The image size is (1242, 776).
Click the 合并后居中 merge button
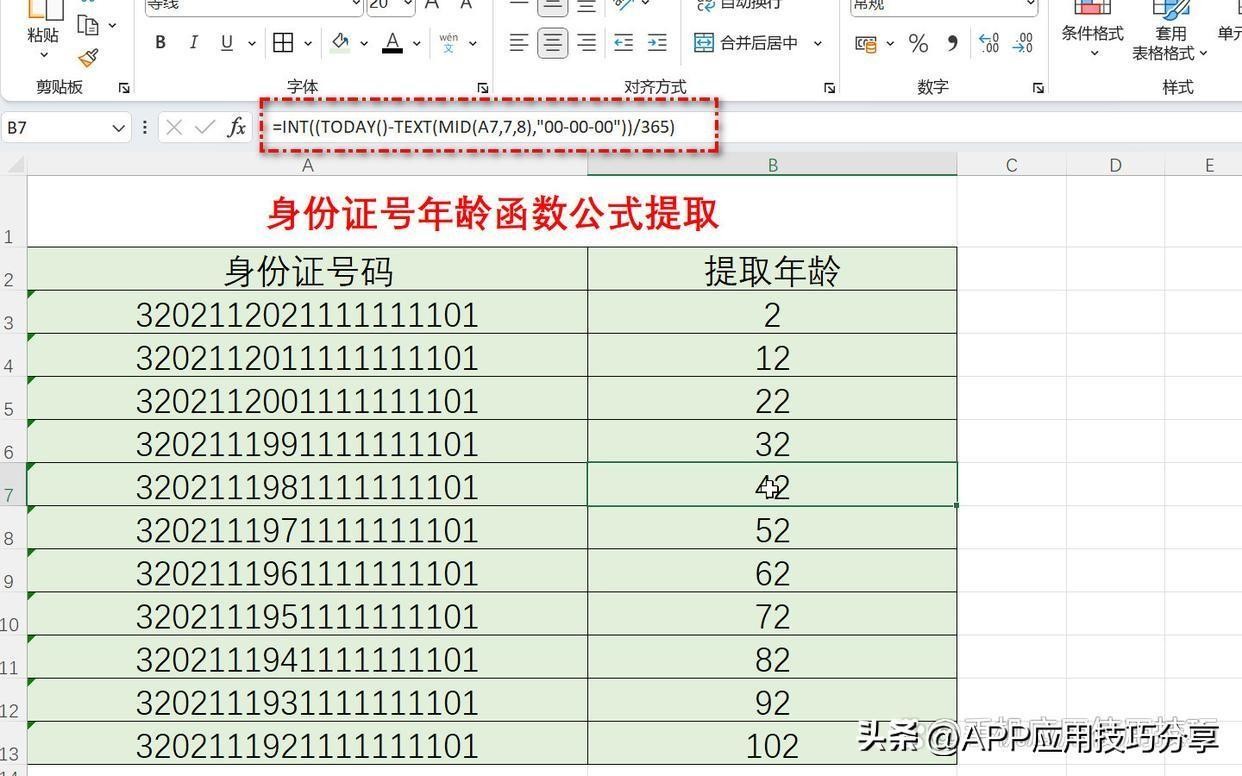[x=747, y=43]
